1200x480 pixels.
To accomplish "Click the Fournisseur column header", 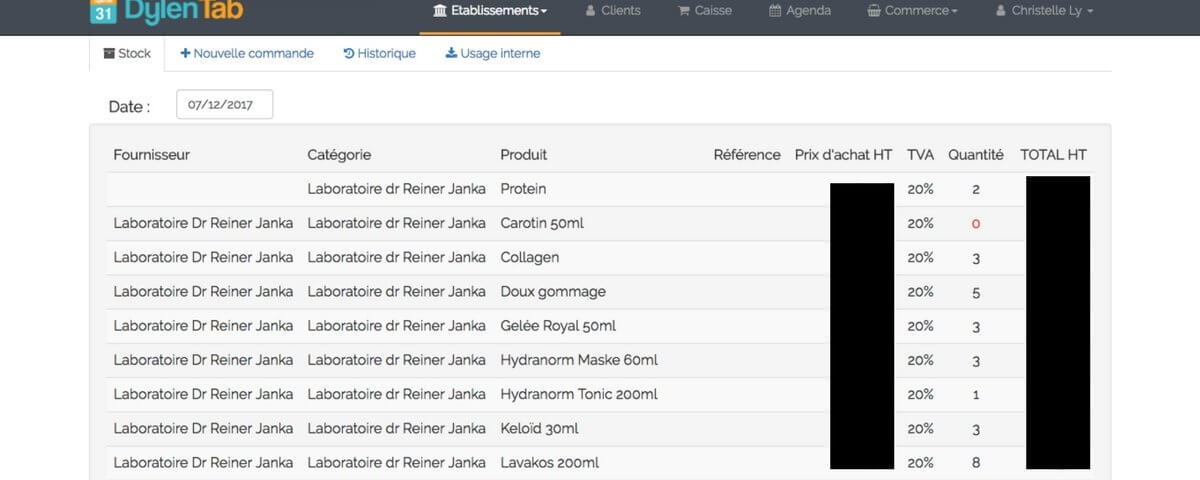I will pos(151,155).
